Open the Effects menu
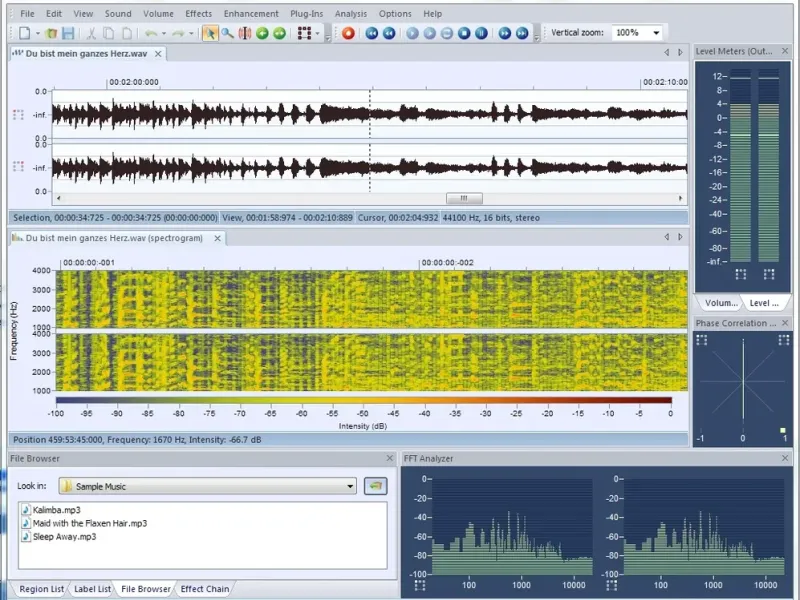This screenshot has height=600, width=800. coord(198,14)
